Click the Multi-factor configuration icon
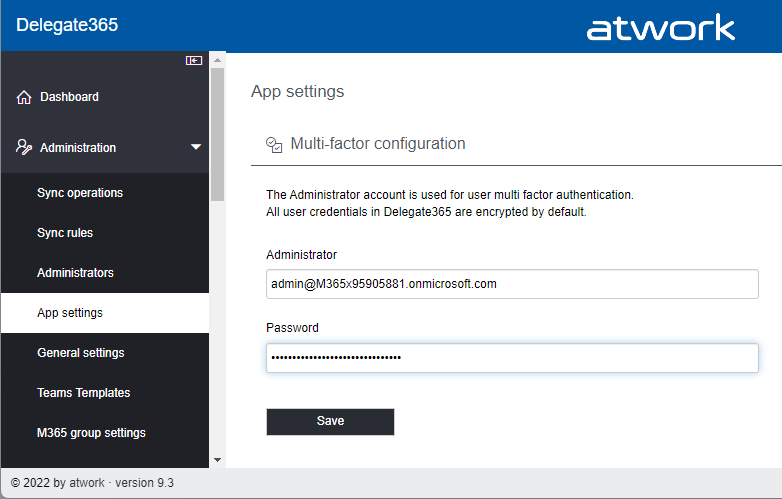Screen dimensions: 782x499 274,144
